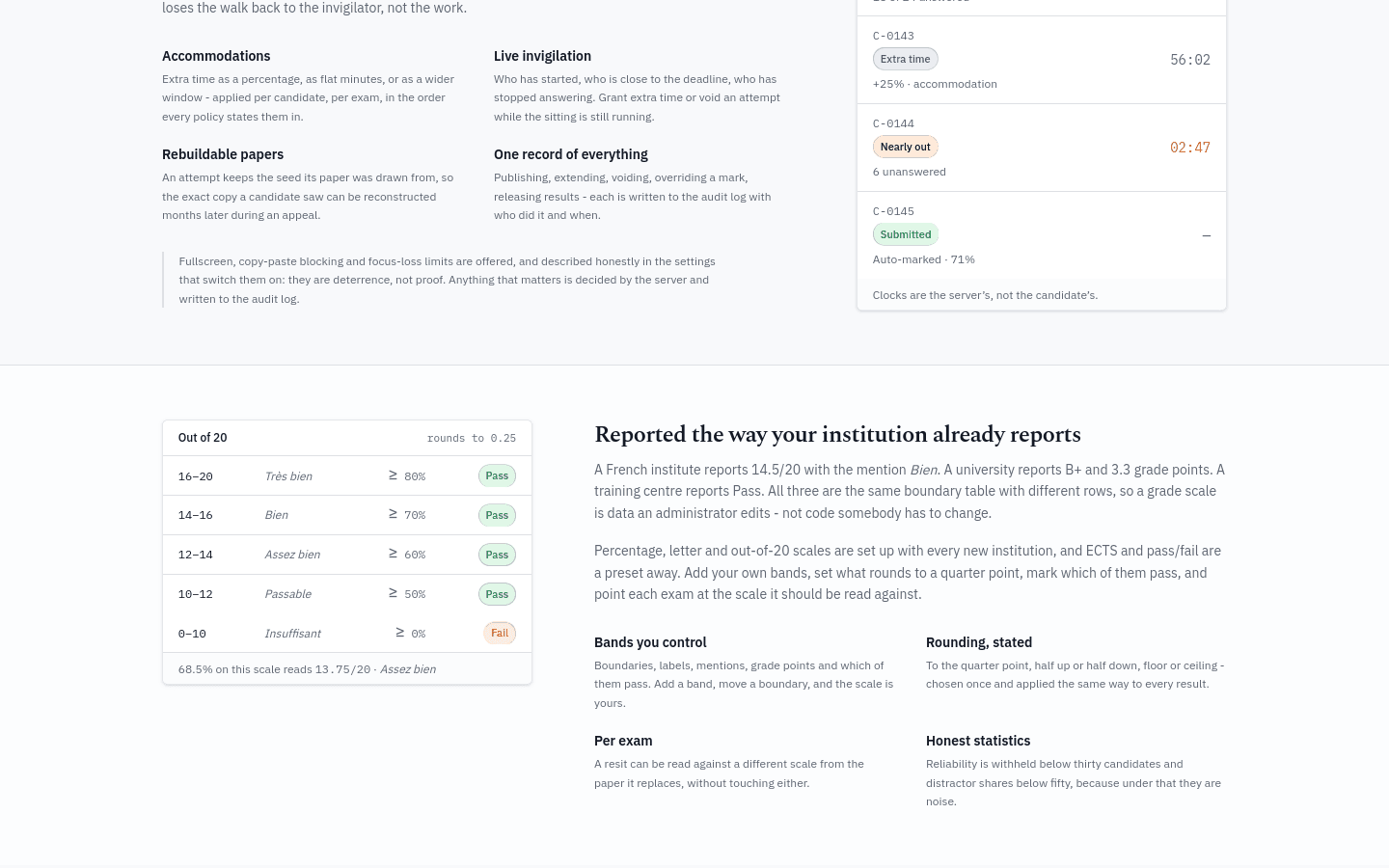Screen dimensions: 1389x868
Task: Click the Pass badge in Très bien row
Action: [497, 475]
